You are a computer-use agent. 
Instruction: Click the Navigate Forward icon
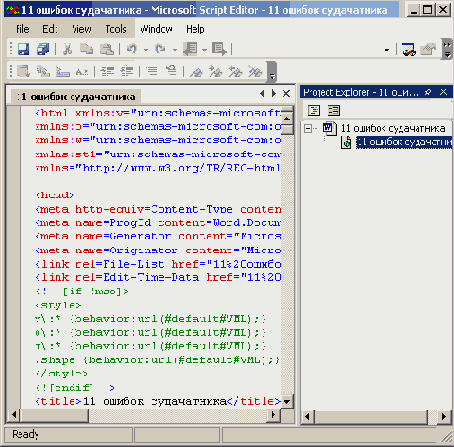219,49
